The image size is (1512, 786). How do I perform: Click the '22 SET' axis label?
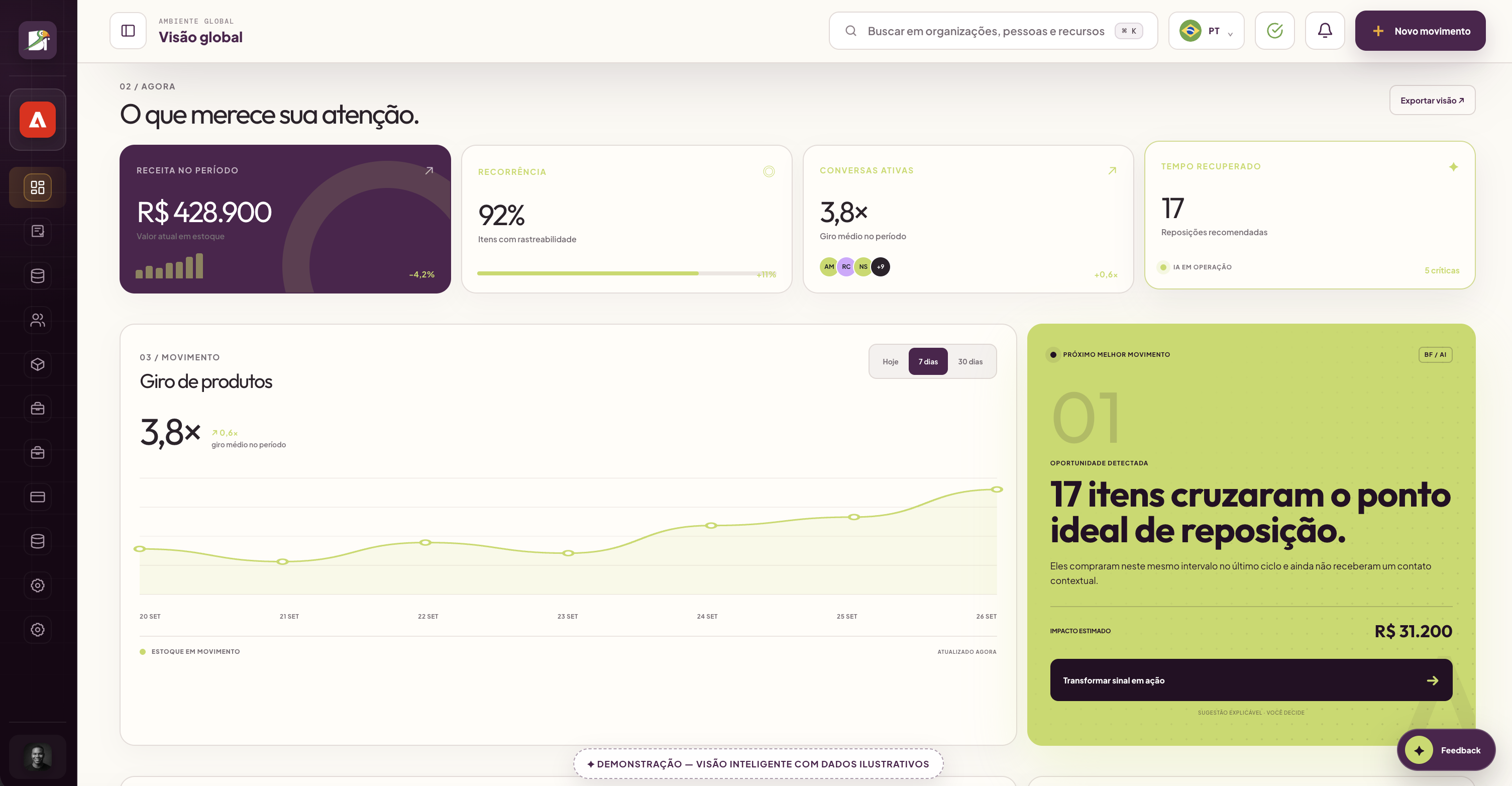[x=428, y=616]
